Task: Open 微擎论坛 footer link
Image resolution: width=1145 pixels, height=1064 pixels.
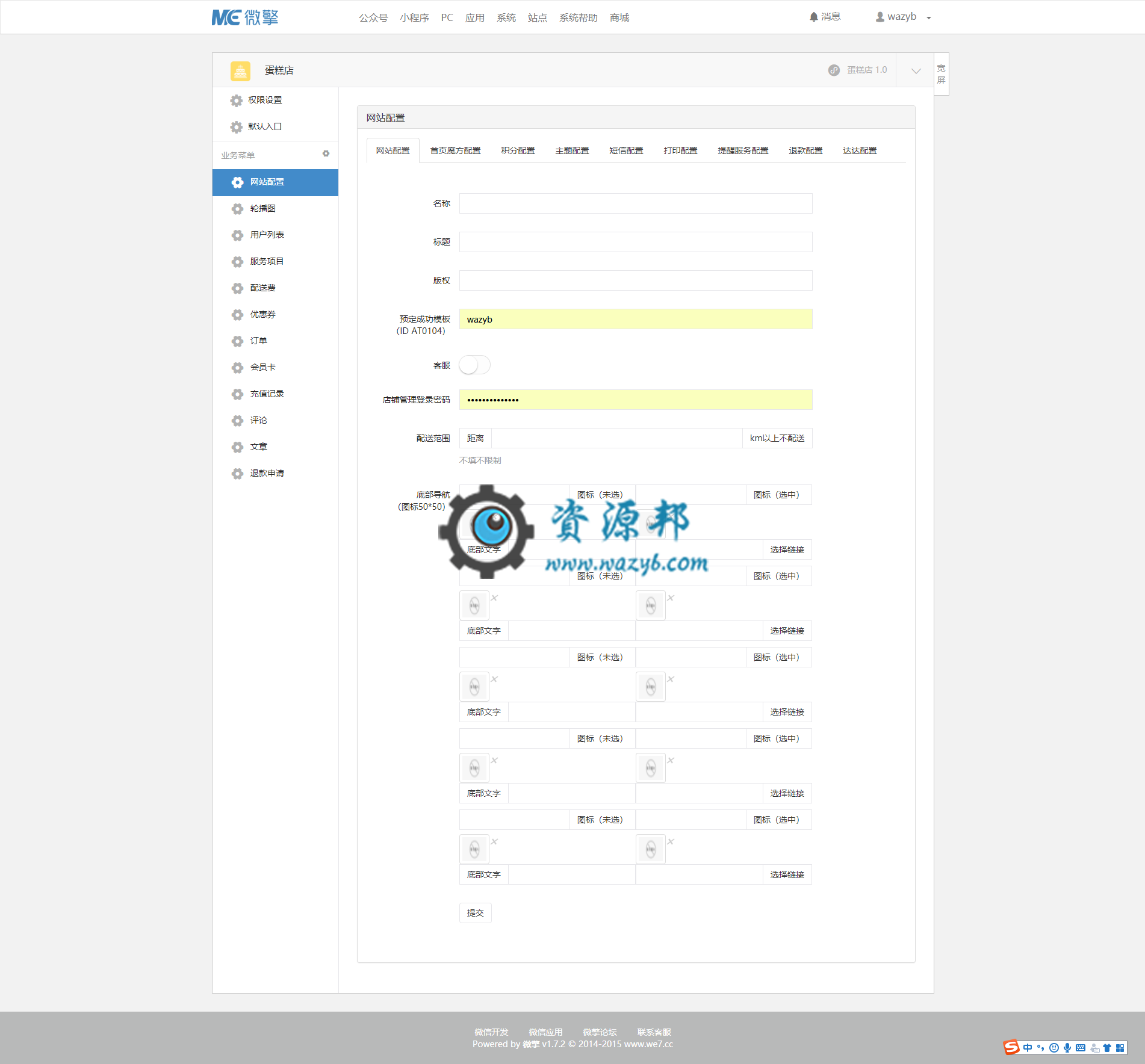Action: click(x=600, y=1032)
